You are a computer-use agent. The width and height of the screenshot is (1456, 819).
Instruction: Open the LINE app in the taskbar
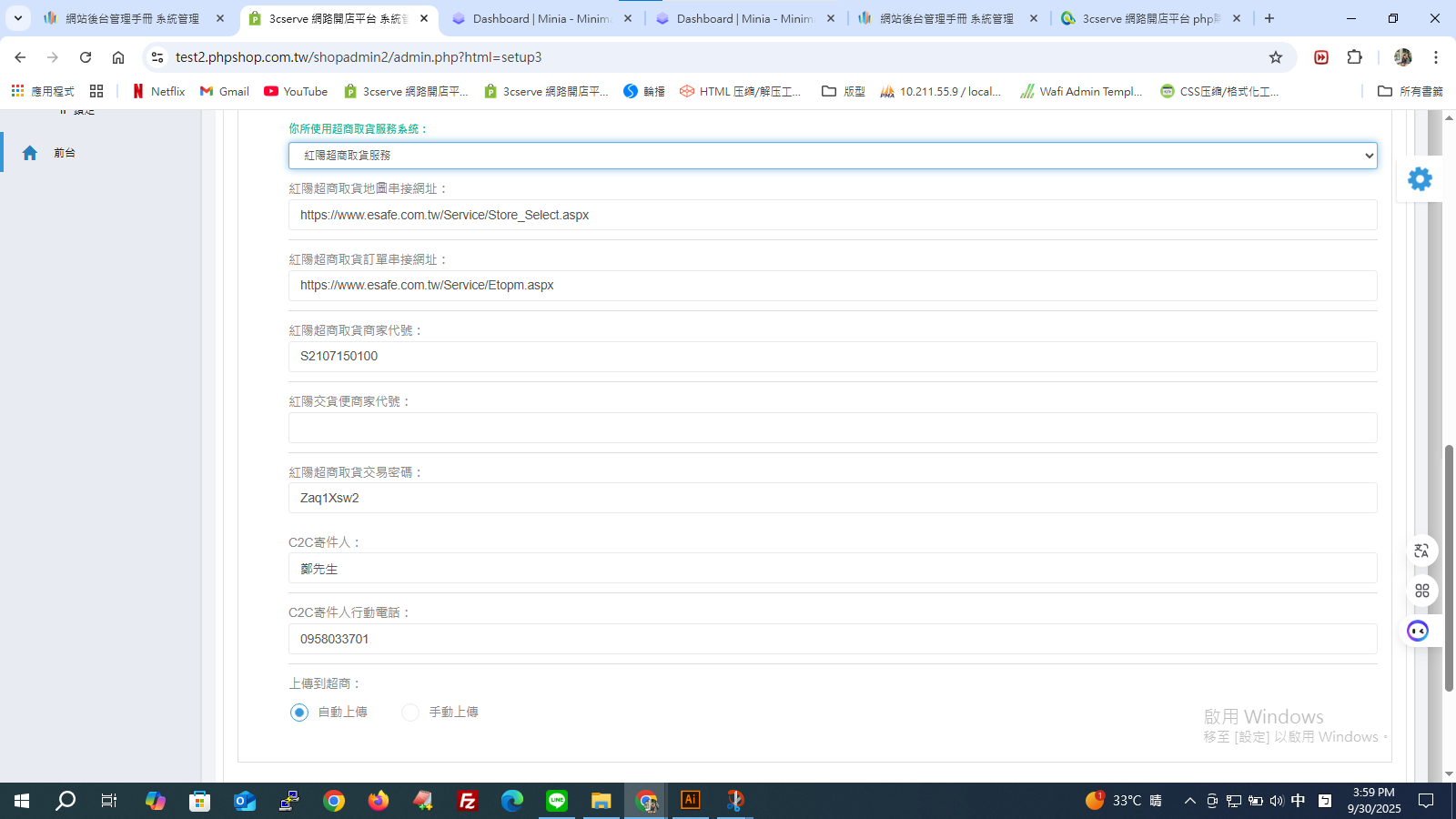click(557, 801)
